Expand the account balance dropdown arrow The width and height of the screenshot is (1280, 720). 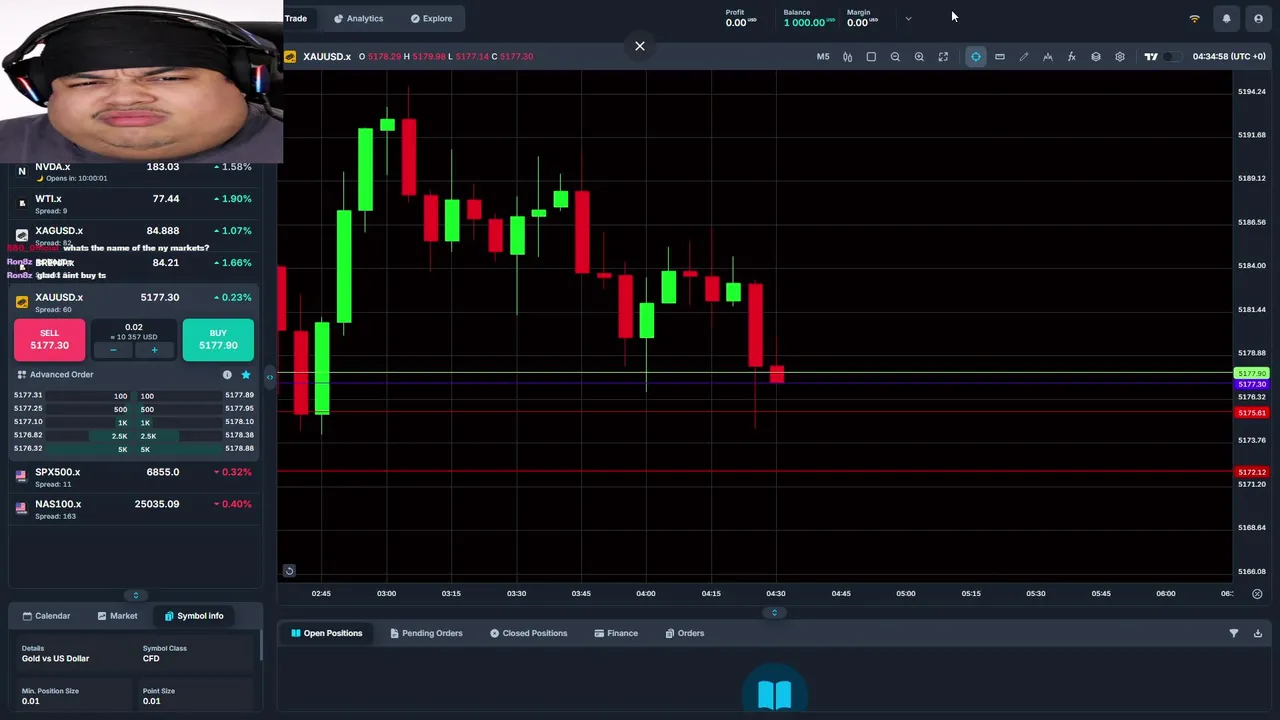[x=908, y=18]
